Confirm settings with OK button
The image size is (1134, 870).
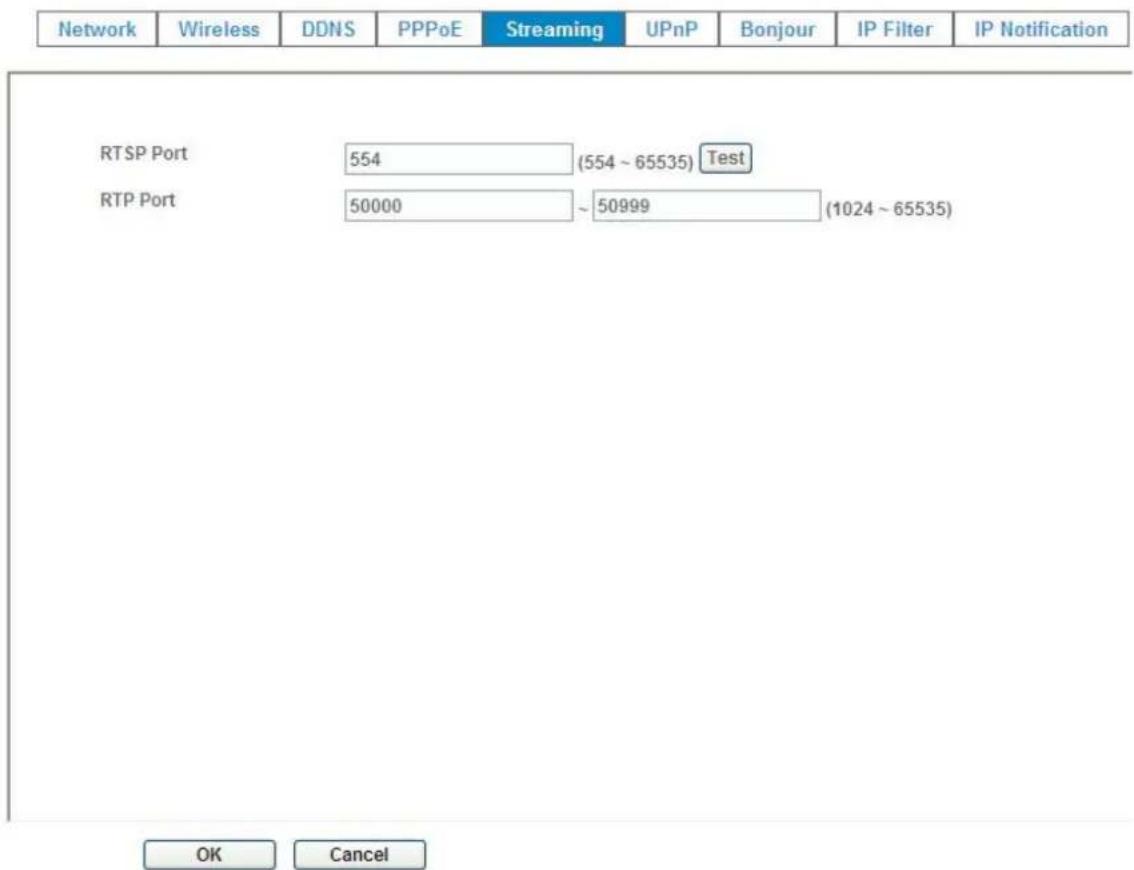point(209,855)
